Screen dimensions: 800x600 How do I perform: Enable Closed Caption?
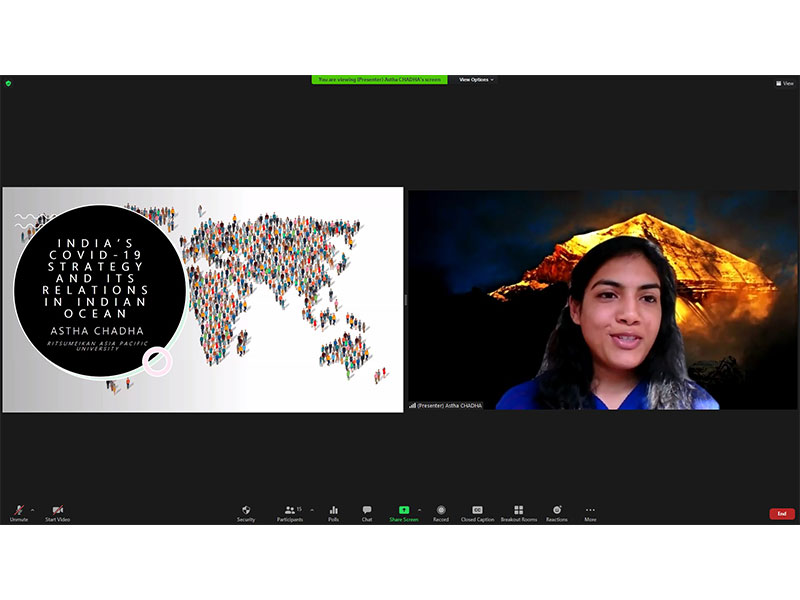click(x=477, y=512)
